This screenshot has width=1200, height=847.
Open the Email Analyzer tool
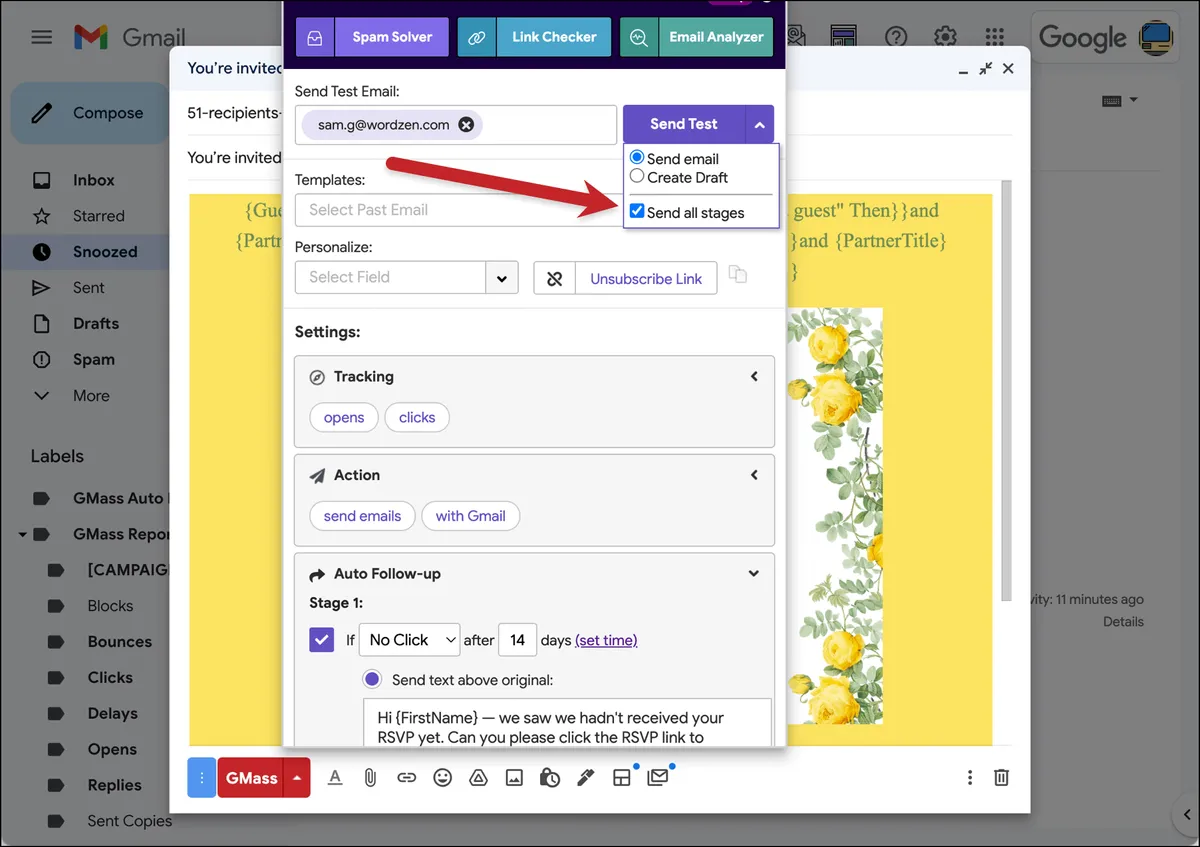coord(697,37)
